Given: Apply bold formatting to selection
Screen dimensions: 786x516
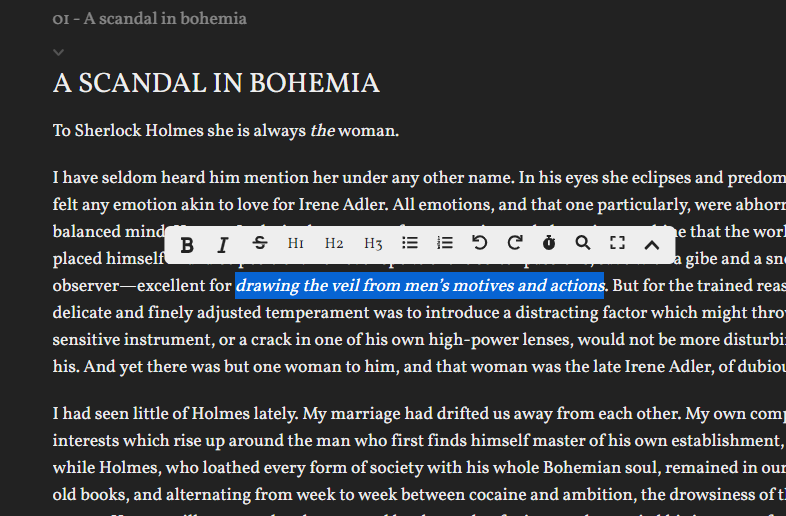Looking at the screenshot, I should [x=187, y=245].
